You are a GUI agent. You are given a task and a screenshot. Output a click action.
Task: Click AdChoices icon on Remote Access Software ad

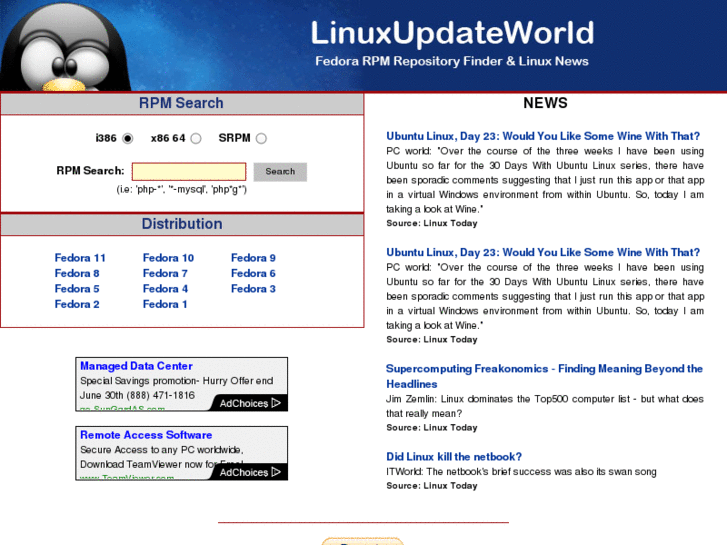pos(276,472)
